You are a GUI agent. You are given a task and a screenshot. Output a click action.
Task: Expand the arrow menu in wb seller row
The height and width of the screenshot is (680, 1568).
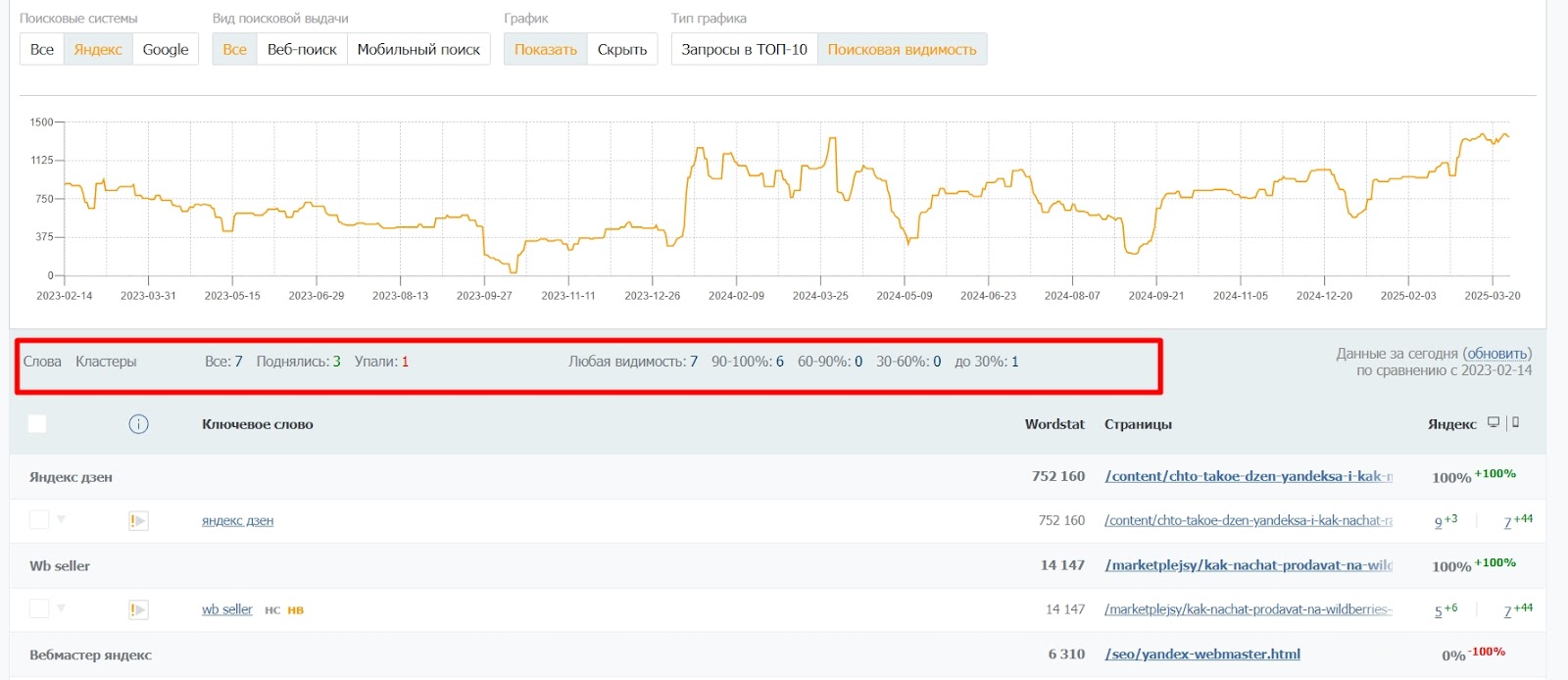(61, 607)
